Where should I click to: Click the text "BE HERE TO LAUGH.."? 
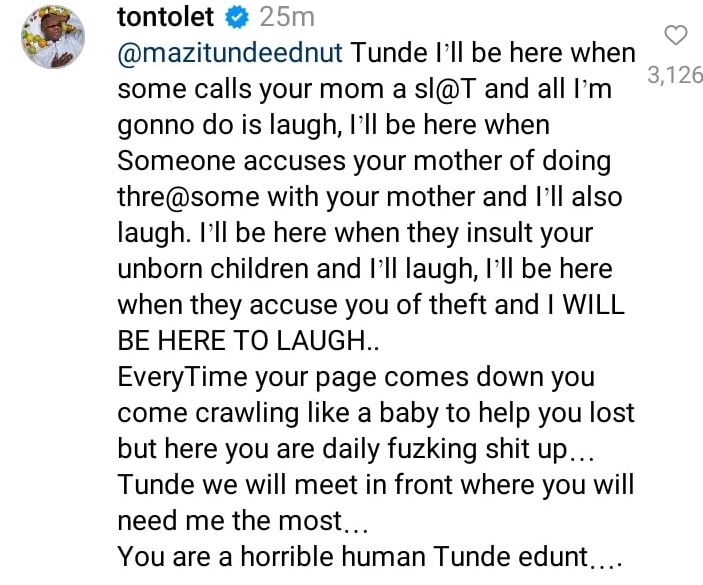pos(254,340)
